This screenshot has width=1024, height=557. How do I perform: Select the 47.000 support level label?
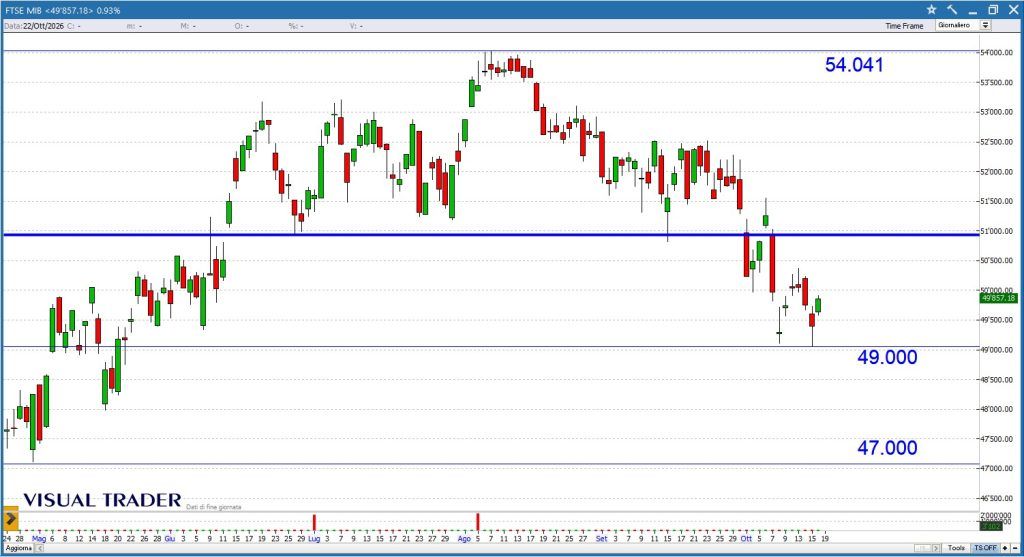tap(887, 448)
